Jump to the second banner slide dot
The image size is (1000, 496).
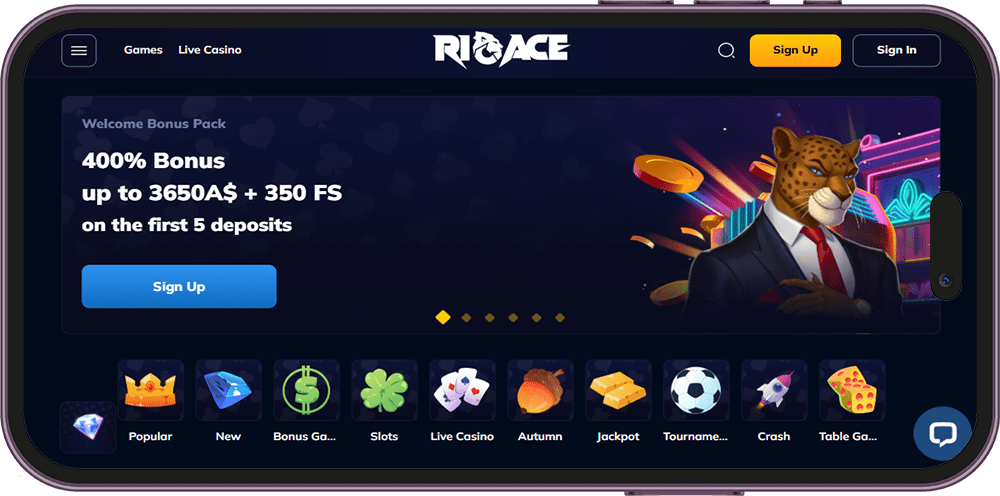pos(466,317)
